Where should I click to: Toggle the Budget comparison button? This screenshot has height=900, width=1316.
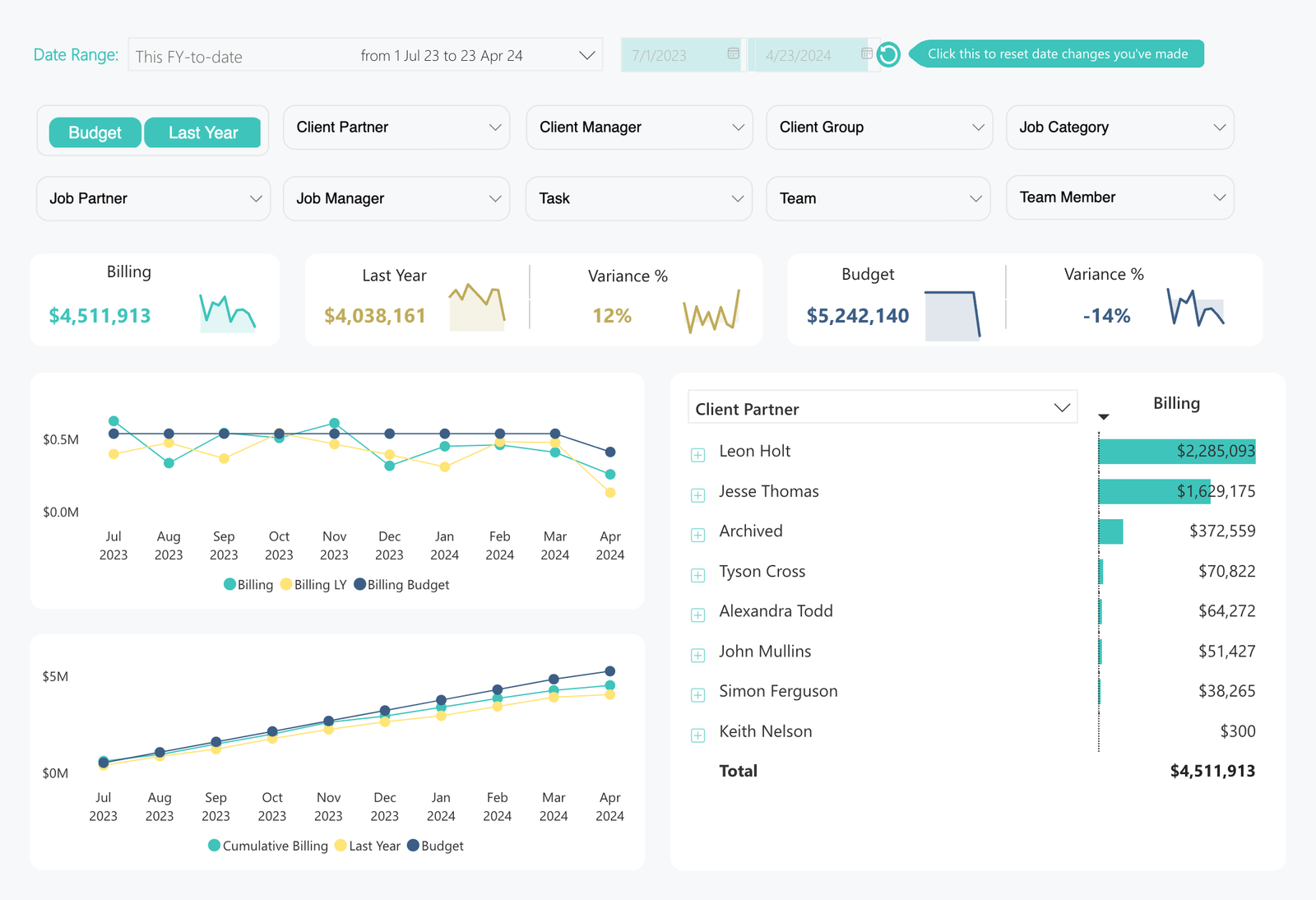(x=95, y=132)
